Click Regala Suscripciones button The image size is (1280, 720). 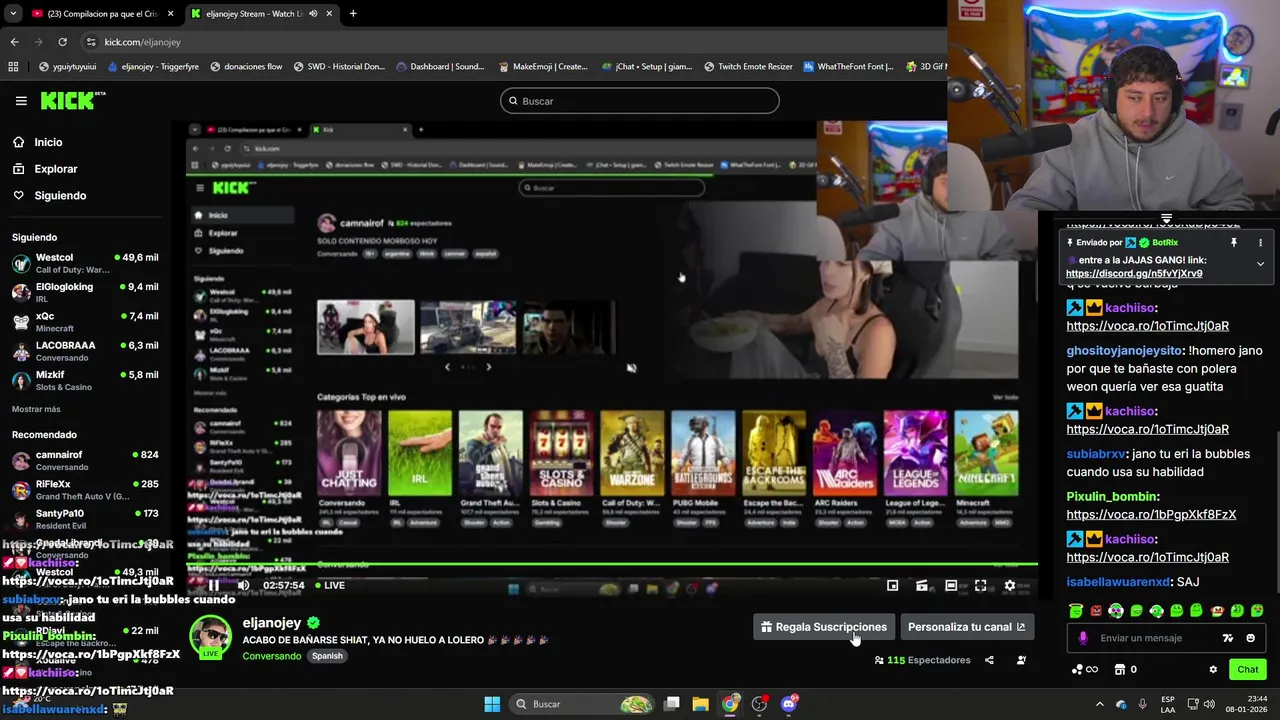[823, 627]
